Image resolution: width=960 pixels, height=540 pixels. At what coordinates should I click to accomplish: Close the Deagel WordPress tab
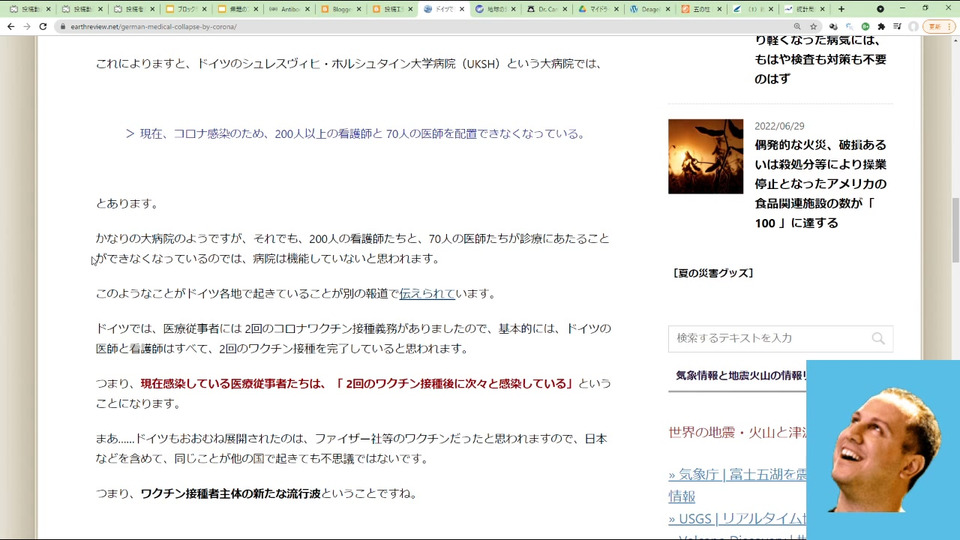tap(667, 9)
